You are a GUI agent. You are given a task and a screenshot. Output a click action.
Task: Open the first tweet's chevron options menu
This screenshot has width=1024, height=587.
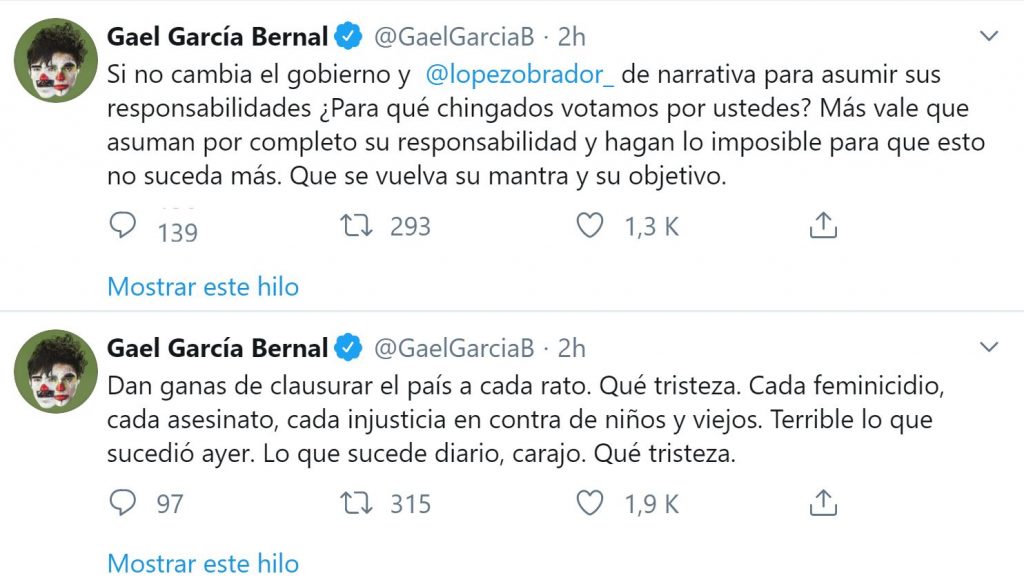point(989,37)
